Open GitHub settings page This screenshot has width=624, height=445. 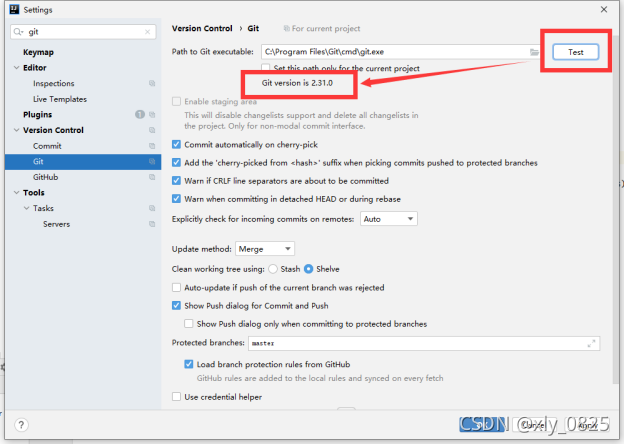click(x=45, y=177)
